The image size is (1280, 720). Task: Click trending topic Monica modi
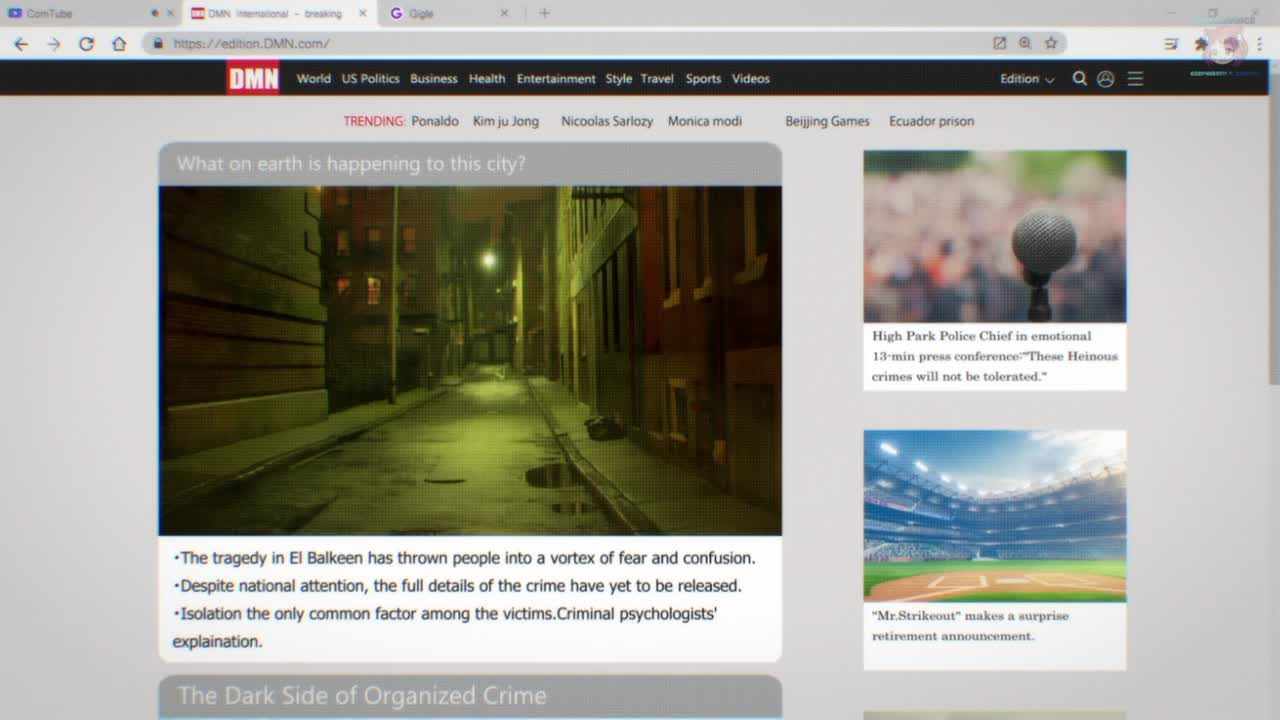(705, 121)
